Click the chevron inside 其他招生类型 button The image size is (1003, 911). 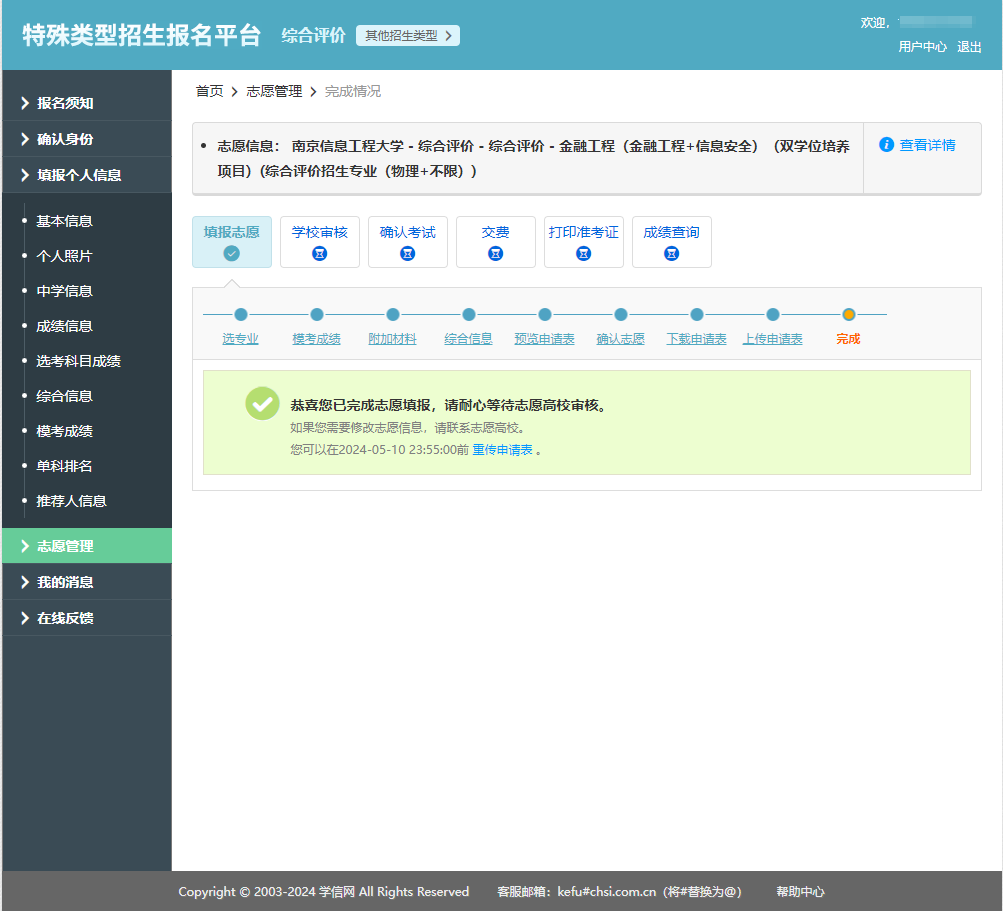click(x=448, y=36)
